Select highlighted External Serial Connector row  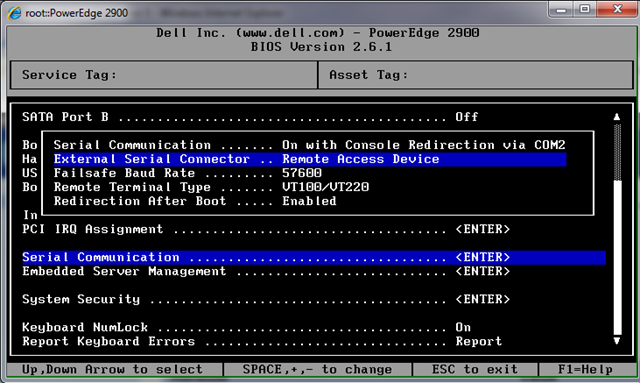(310, 159)
